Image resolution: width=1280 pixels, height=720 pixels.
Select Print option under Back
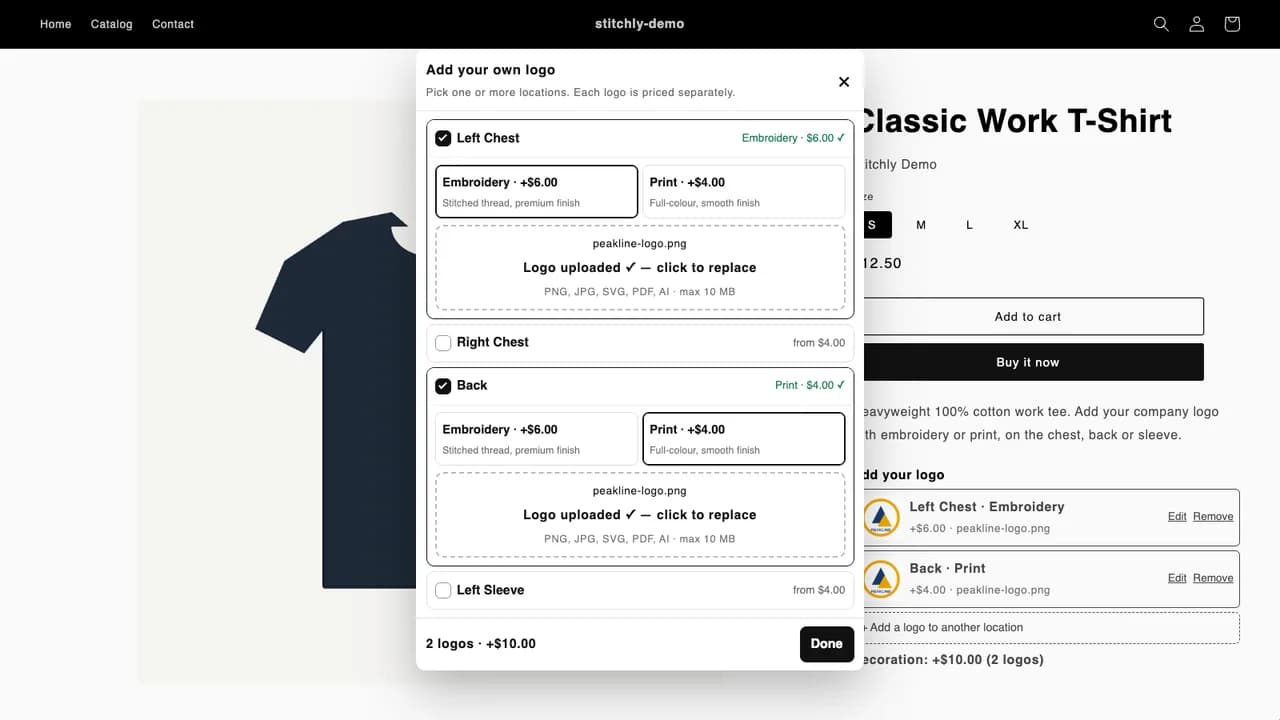click(x=744, y=438)
